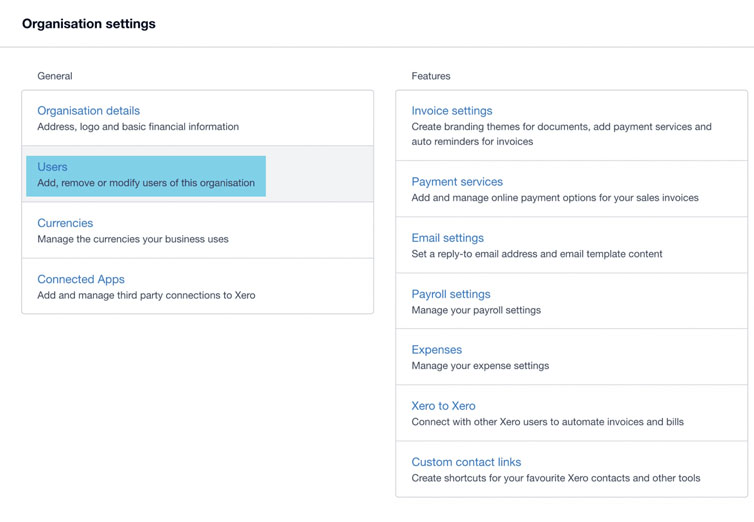This screenshot has width=754, height=522.
Task: Click 'Set a reply-to email address' description
Action: point(537,254)
